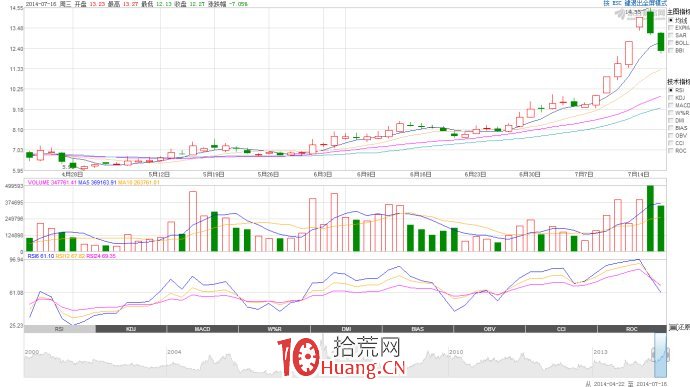Click the 2010 marker on the history timeline
This screenshot has width=690, height=387.
(456, 352)
